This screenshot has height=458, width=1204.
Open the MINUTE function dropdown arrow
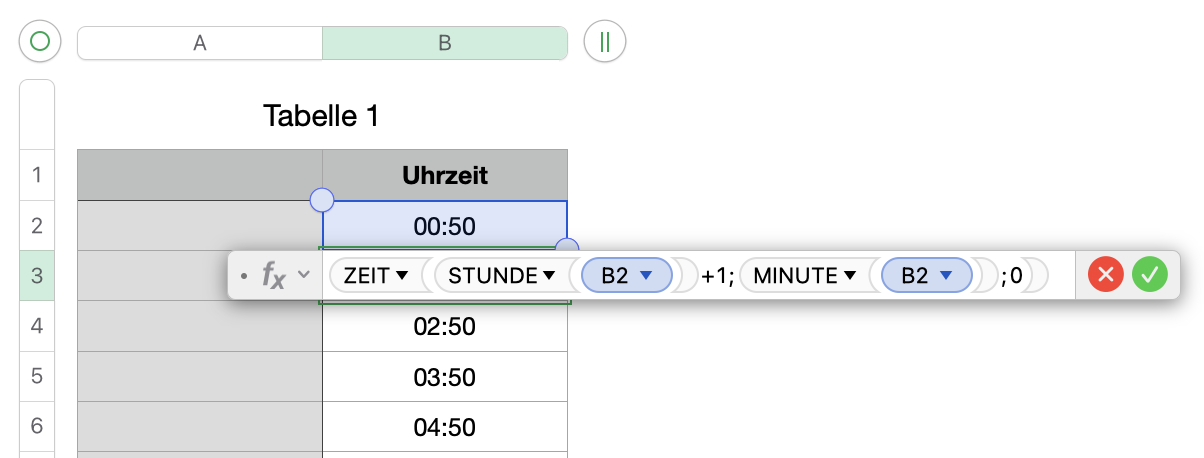849,275
